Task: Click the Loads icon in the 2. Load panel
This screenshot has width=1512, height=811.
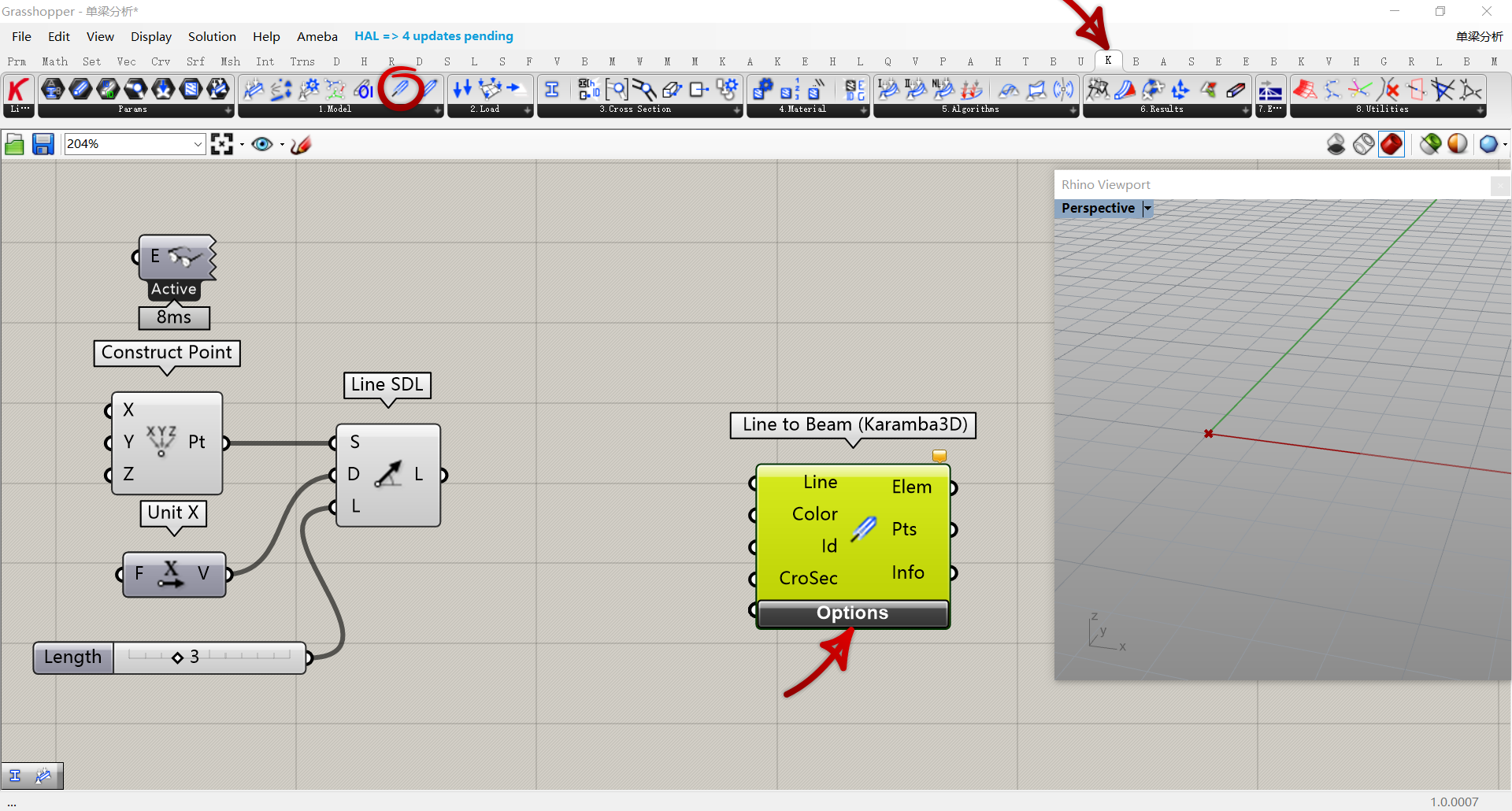Action: 462,89
